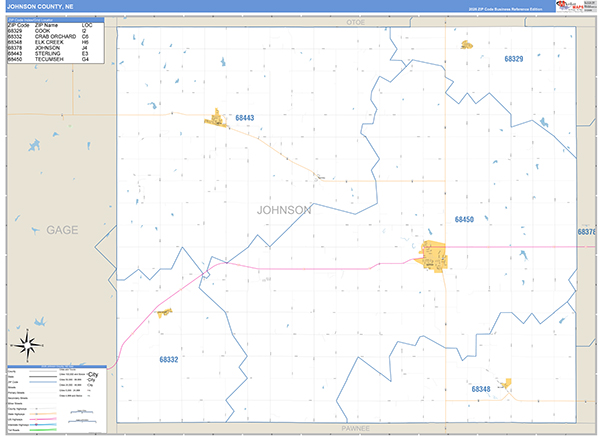Select the Elk Creek city marker near 68348
600x436 pixels.
coord(507,383)
